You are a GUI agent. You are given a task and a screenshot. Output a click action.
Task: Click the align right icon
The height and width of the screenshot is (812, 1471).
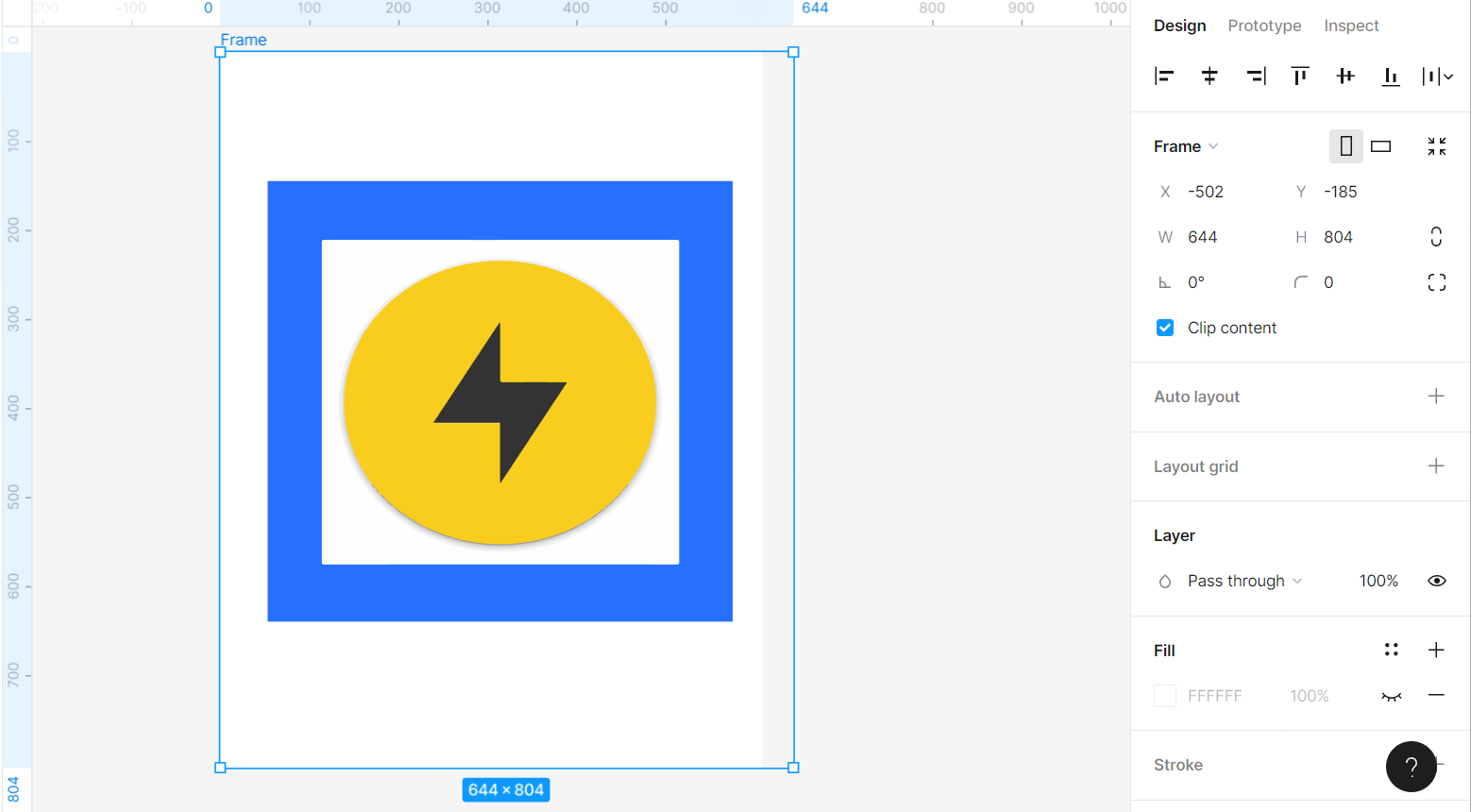[x=1255, y=76]
